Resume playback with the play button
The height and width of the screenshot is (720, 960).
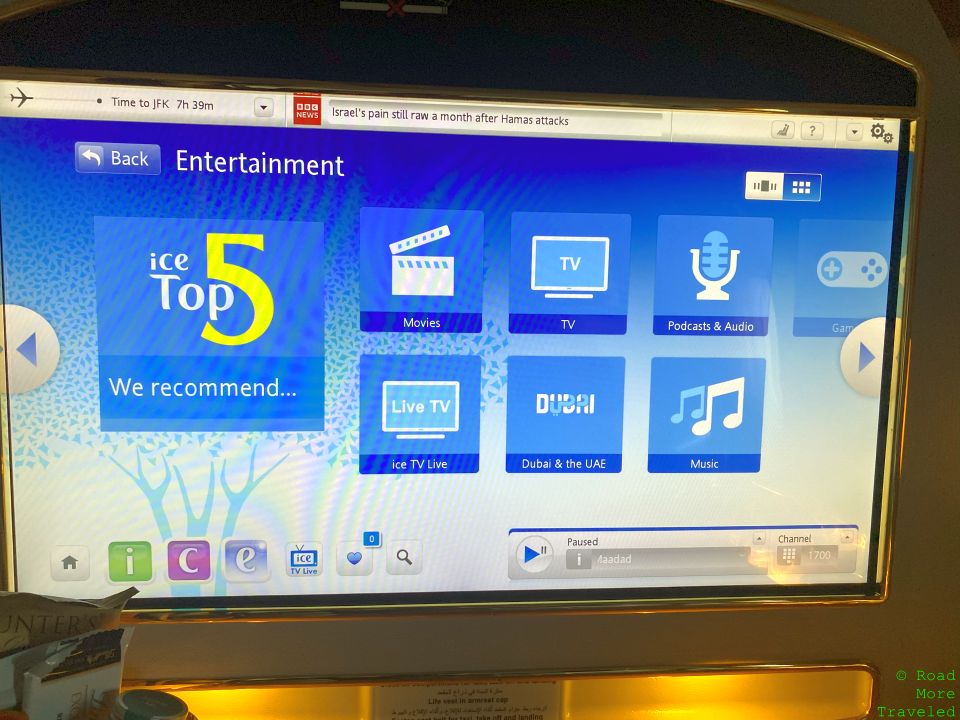tap(533, 556)
